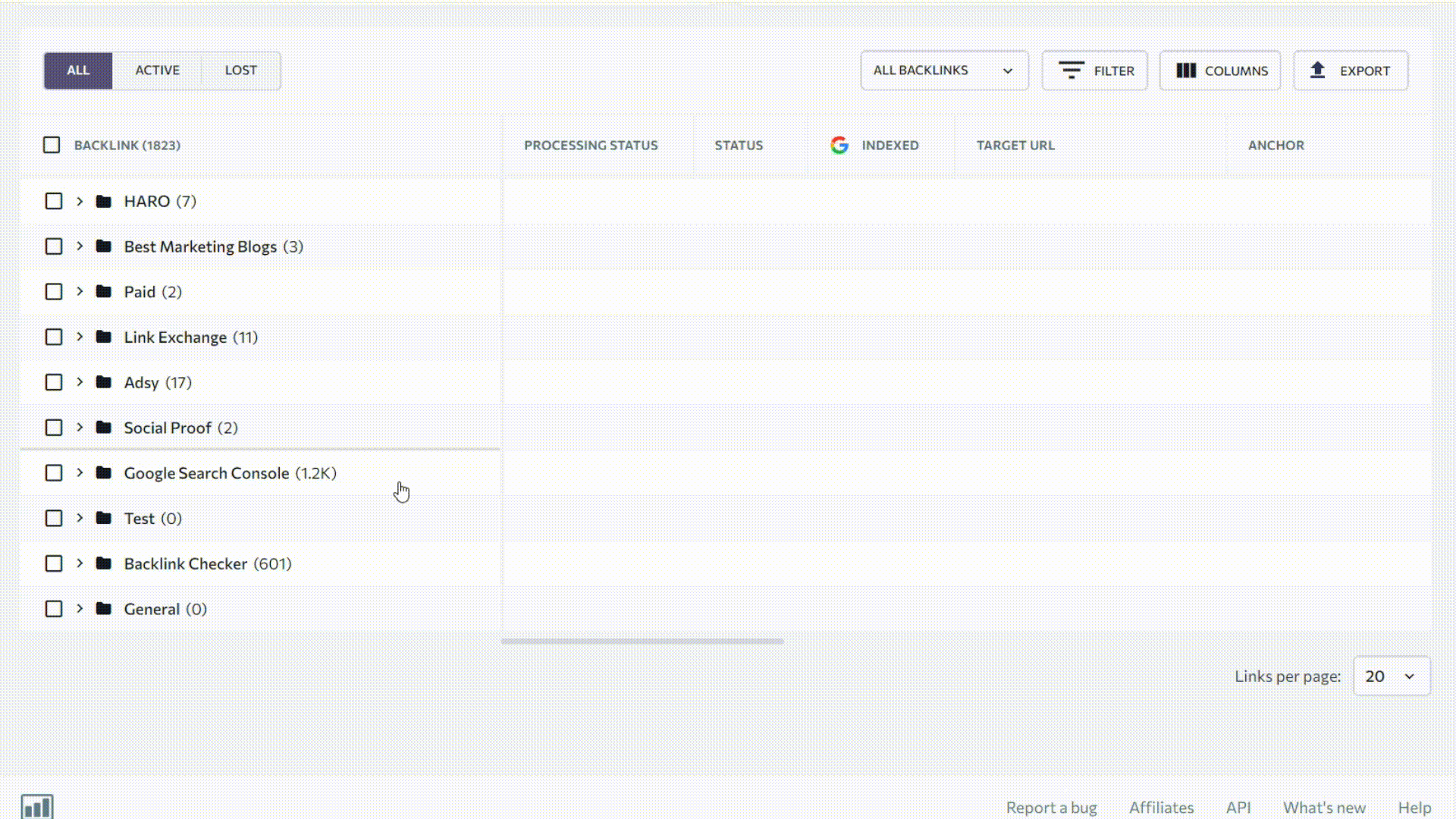Open the Columns settings button
Image resolution: width=1456 pixels, height=819 pixels.
tap(1219, 71)
